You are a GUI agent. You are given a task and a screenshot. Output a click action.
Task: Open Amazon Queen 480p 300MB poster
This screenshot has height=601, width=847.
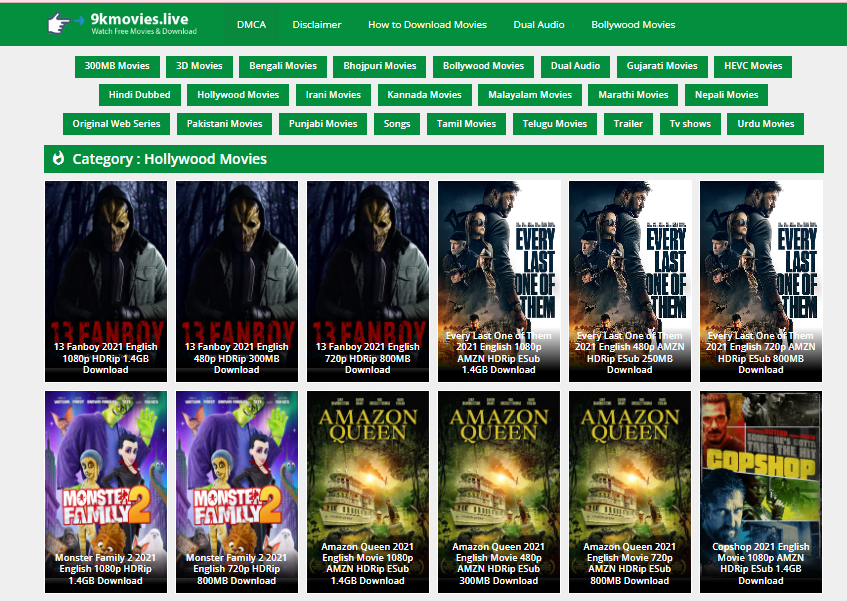coord(499,492)
